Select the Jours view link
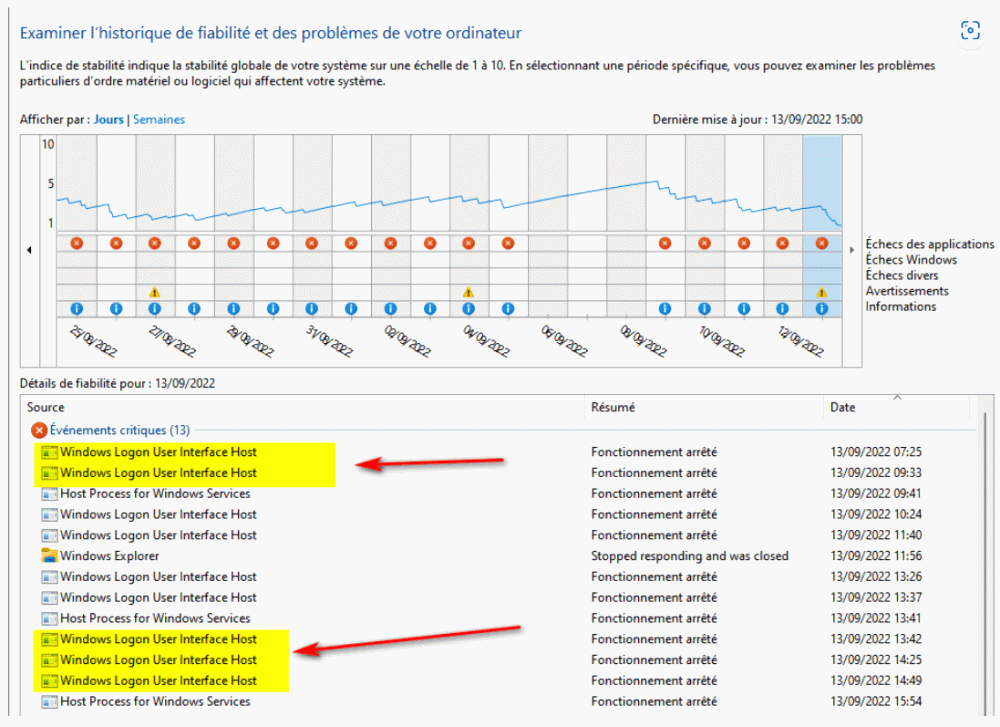Viewport: 1000px width, 727px height. [108, 119]
